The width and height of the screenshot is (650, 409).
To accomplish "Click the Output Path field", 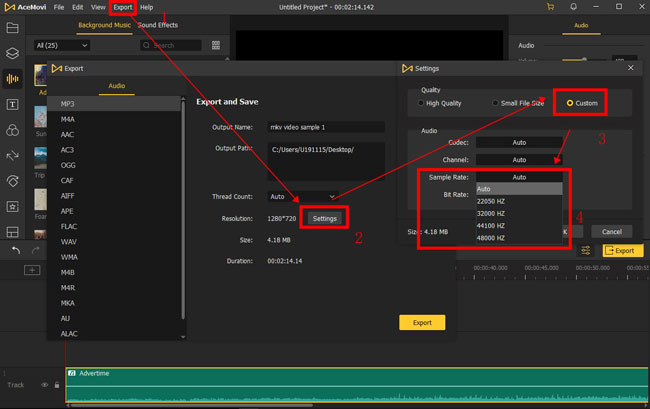I will pos(326,161).
